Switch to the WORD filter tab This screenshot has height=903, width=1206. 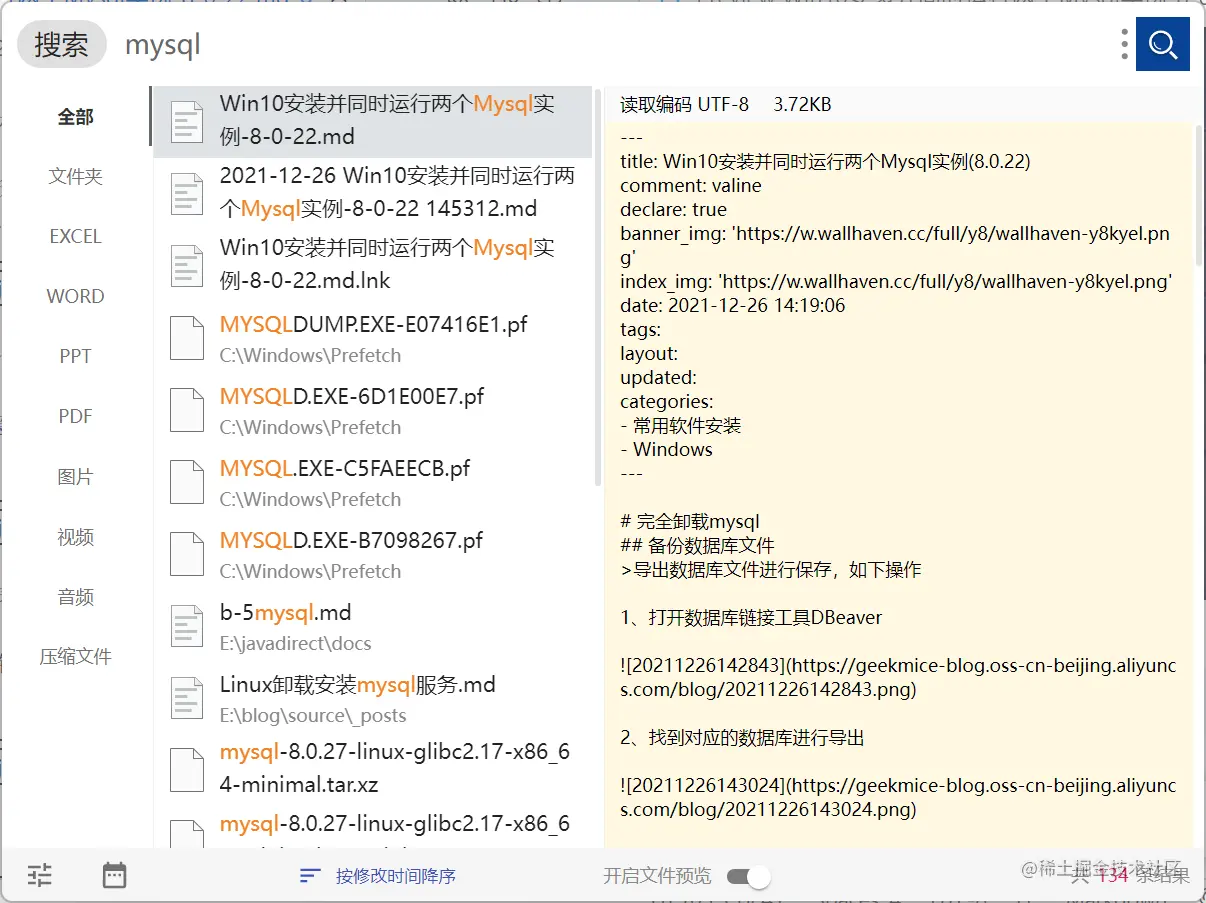(75, 297)
